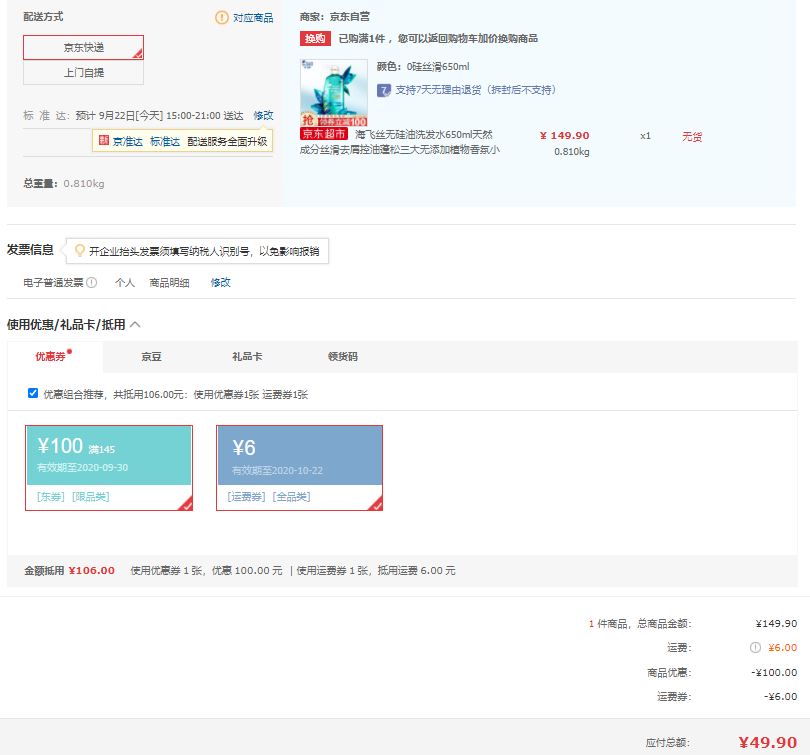Collapse the 使用优惠/礼品卡/抵用 section
Image resolution: width=810 pixels, height=755 pixels.
click(135, 325)
